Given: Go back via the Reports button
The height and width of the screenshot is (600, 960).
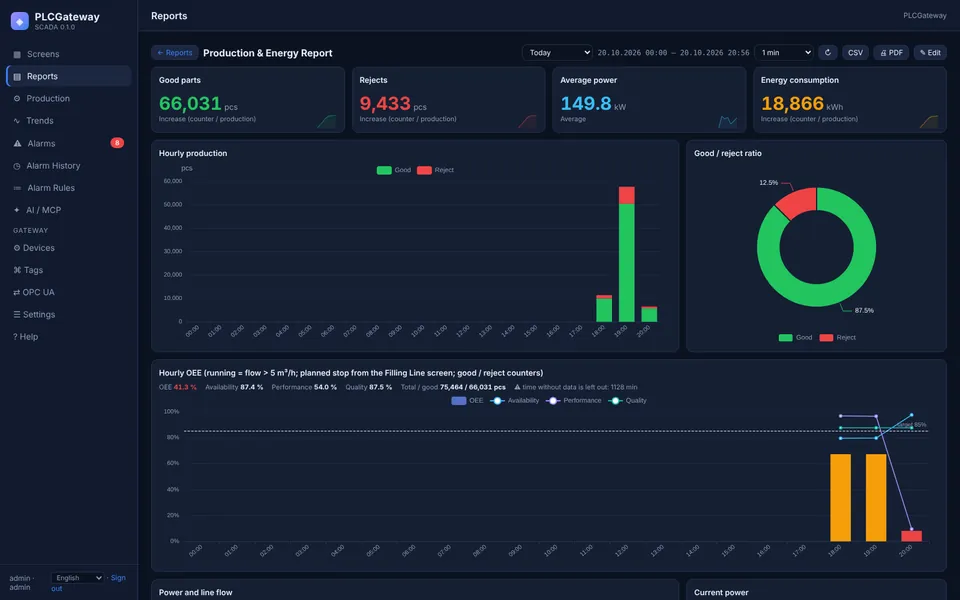Looking at the screenshot, I should [174, 53].
